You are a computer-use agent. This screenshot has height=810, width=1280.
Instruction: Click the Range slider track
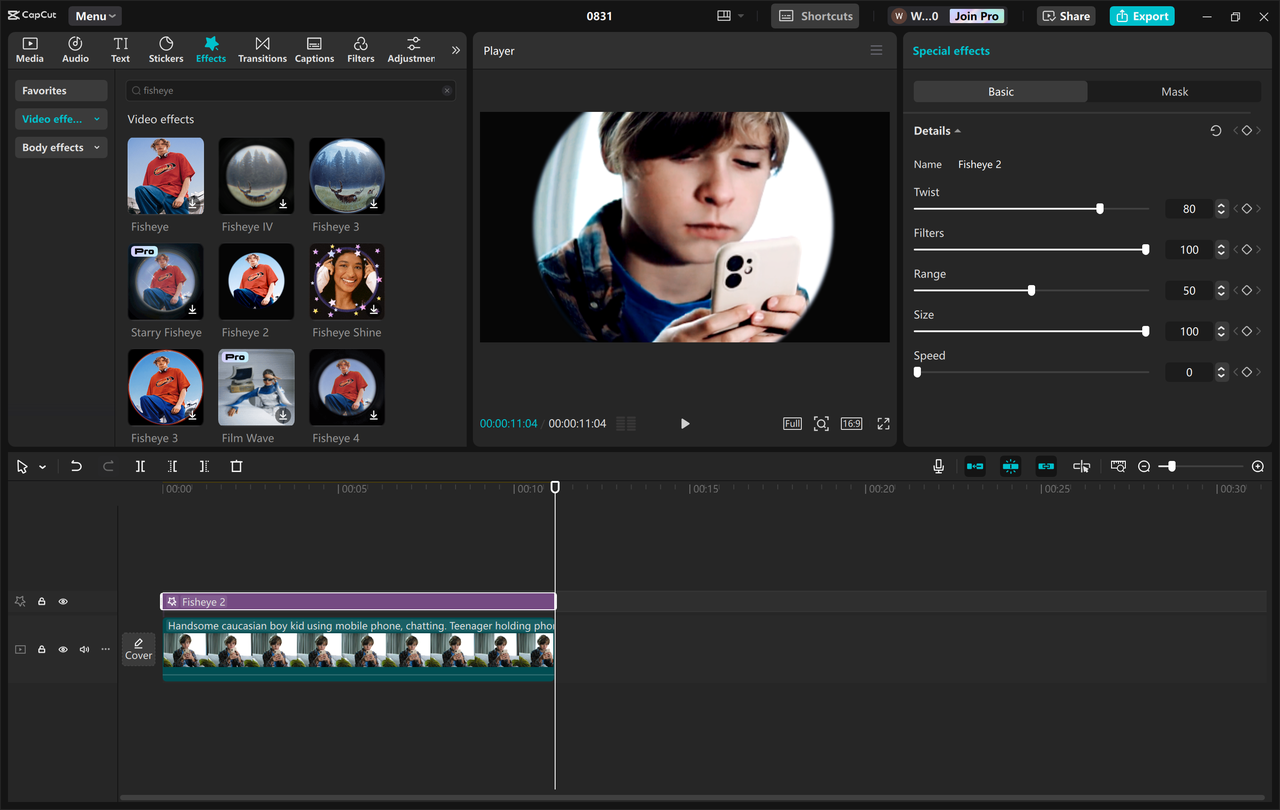pos(1031,291)
